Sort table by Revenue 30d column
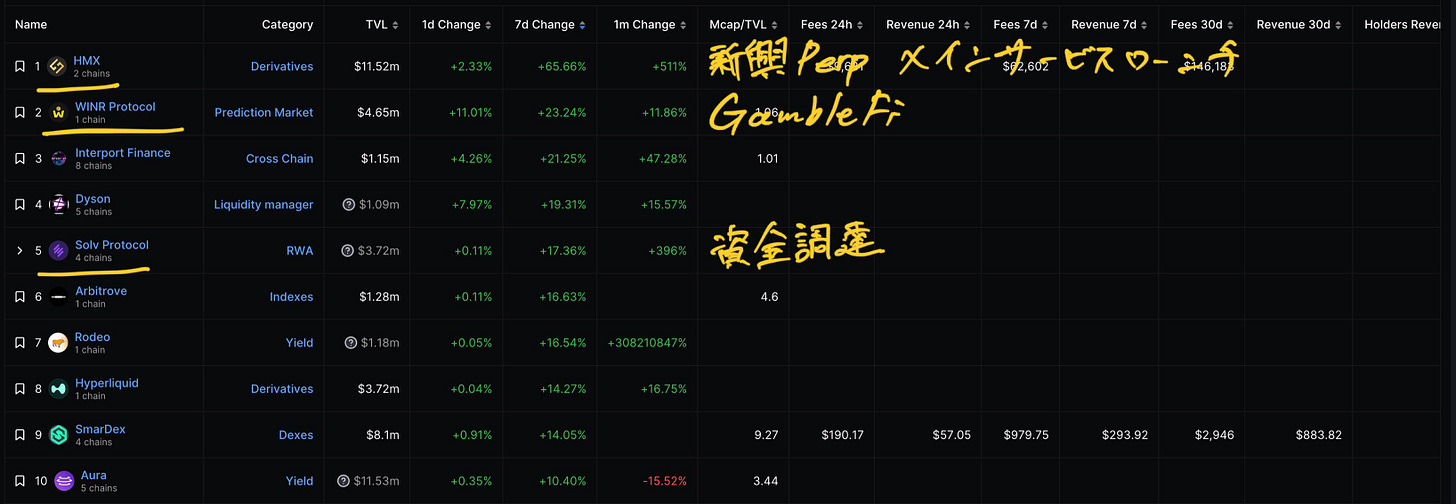The width and height of the screenshot is (1456, 504). click(1299, 25)
